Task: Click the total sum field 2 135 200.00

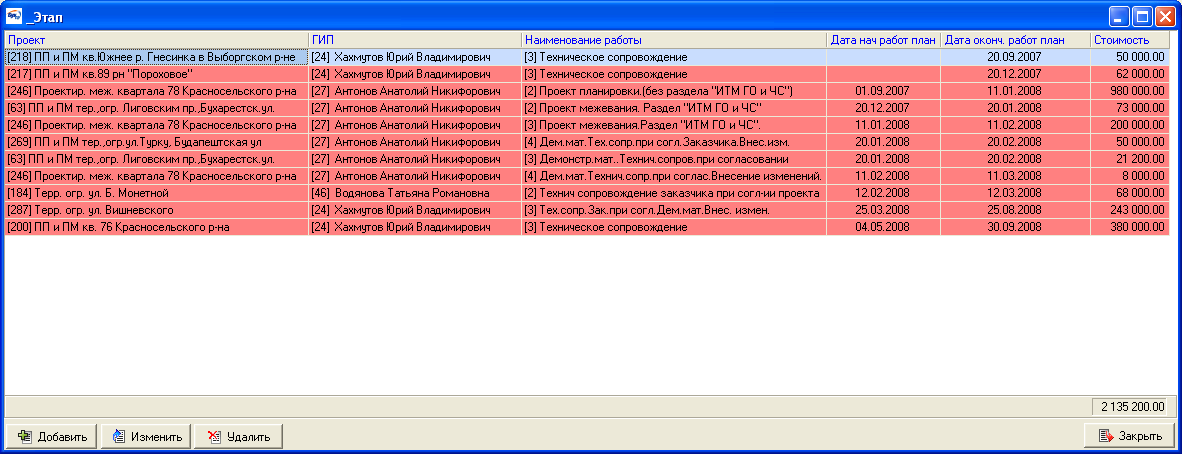Action: [1131, 406]
